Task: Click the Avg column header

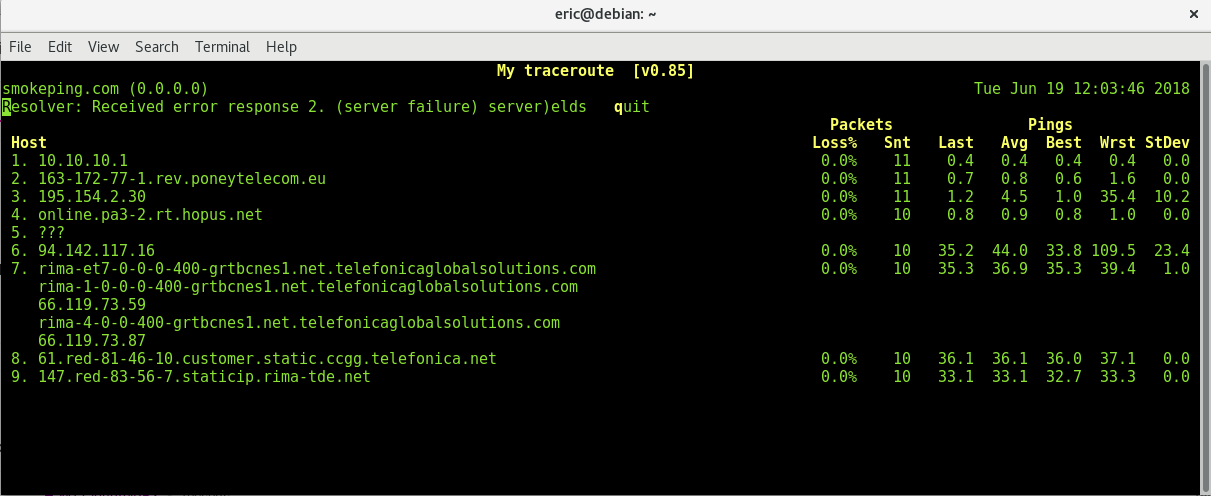Action: click(x=1014, y=143)
